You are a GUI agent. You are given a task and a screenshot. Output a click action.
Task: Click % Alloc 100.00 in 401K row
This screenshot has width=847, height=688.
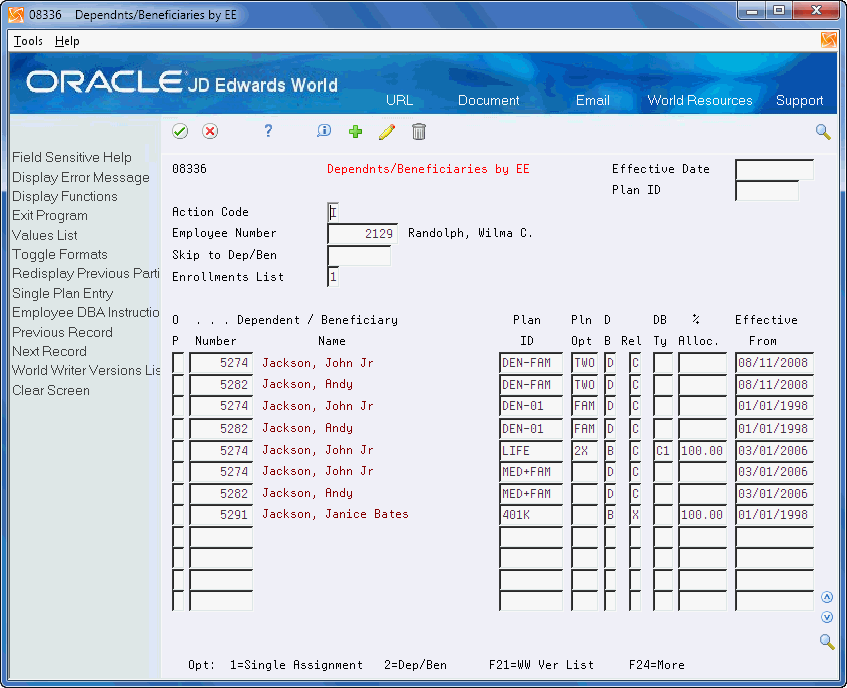(x=702, y=515)
